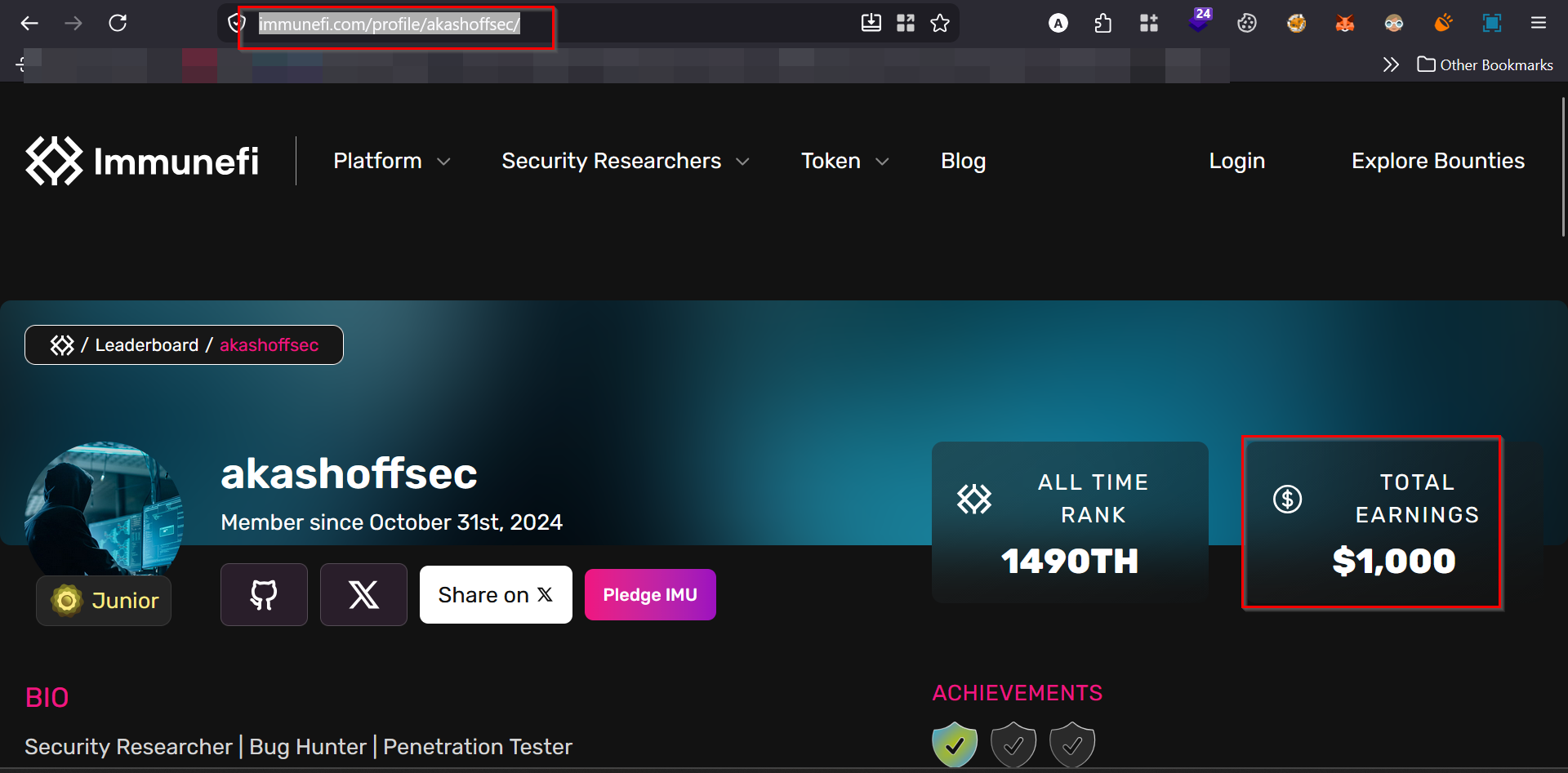Go back with the browser back arrow
This screenshot has height=773, width=1568.
click(x=29, y=23)
